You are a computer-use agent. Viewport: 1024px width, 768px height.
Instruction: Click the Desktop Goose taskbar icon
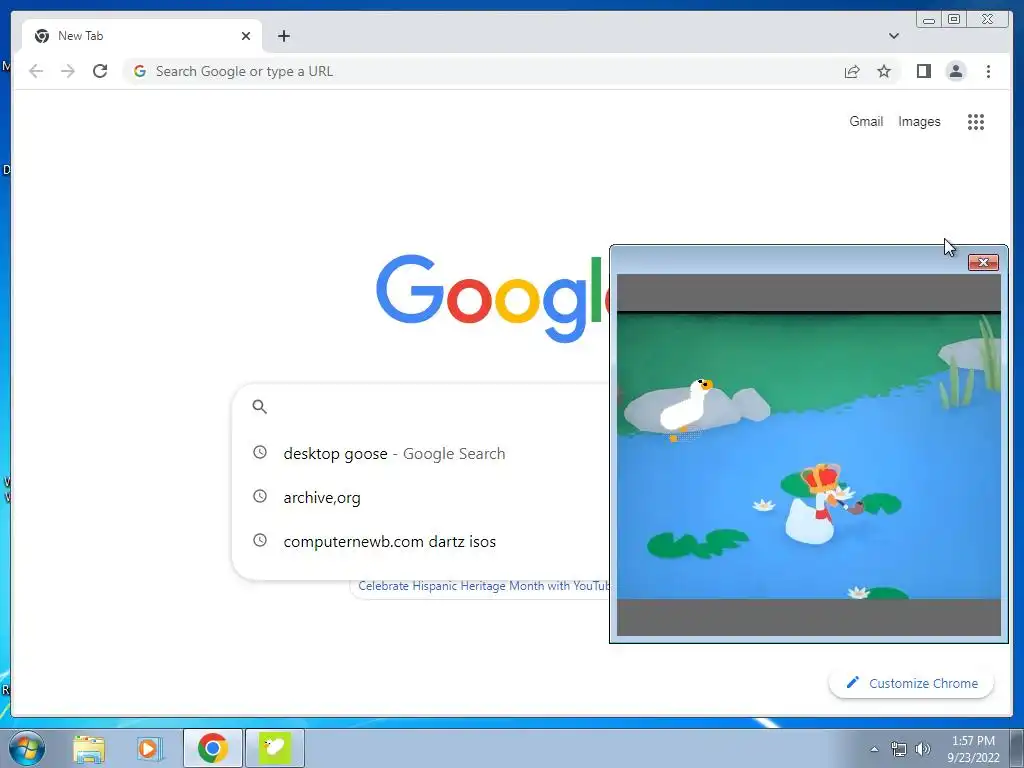click(275, 748)
